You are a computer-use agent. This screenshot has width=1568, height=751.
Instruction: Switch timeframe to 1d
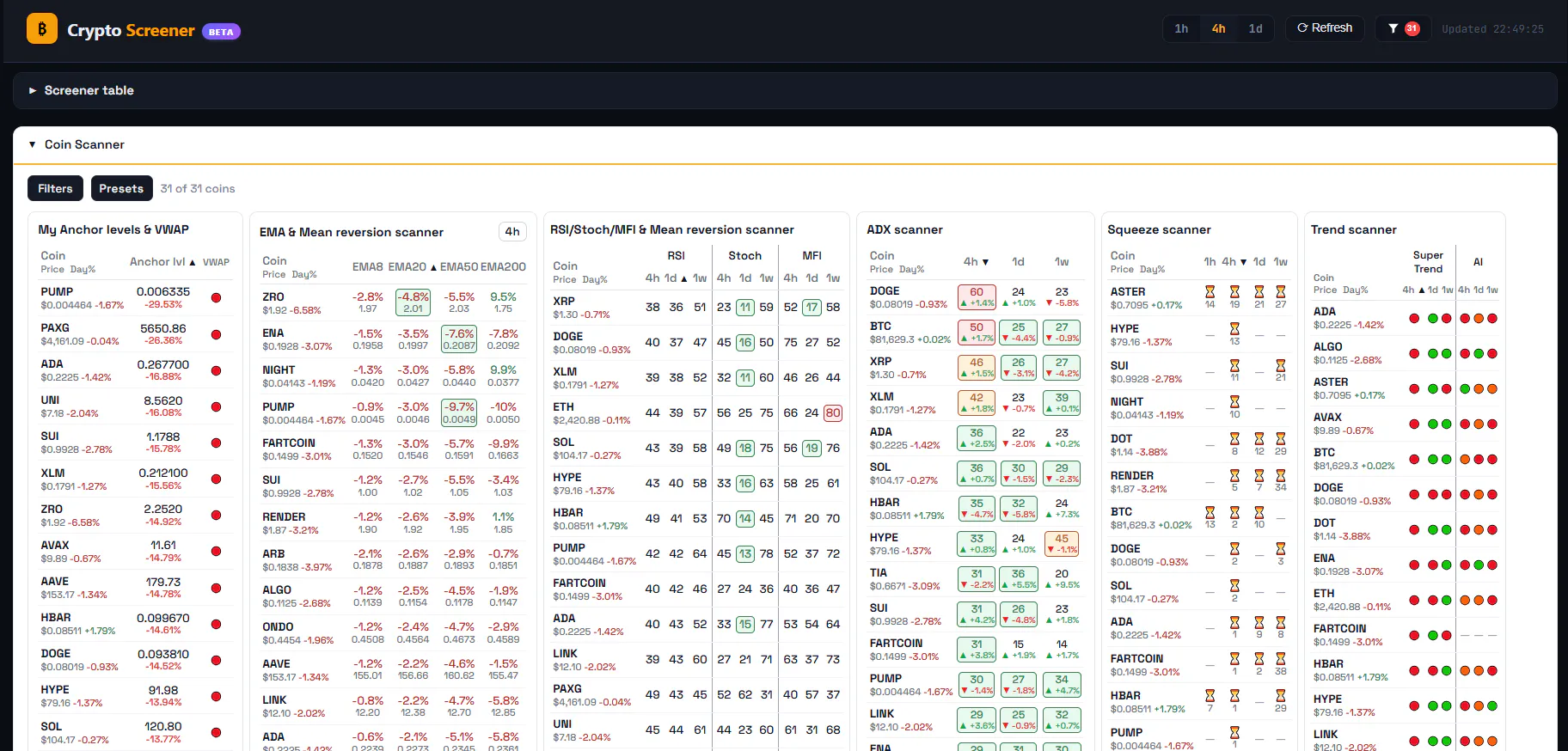pyautogui.click(x=1255, y=28)
